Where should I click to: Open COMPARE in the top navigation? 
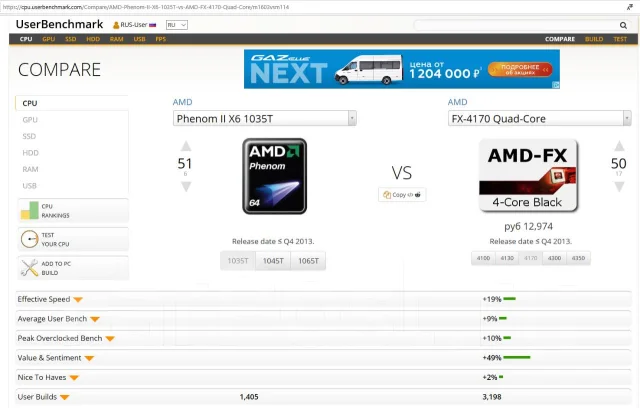tap(560, 39)
